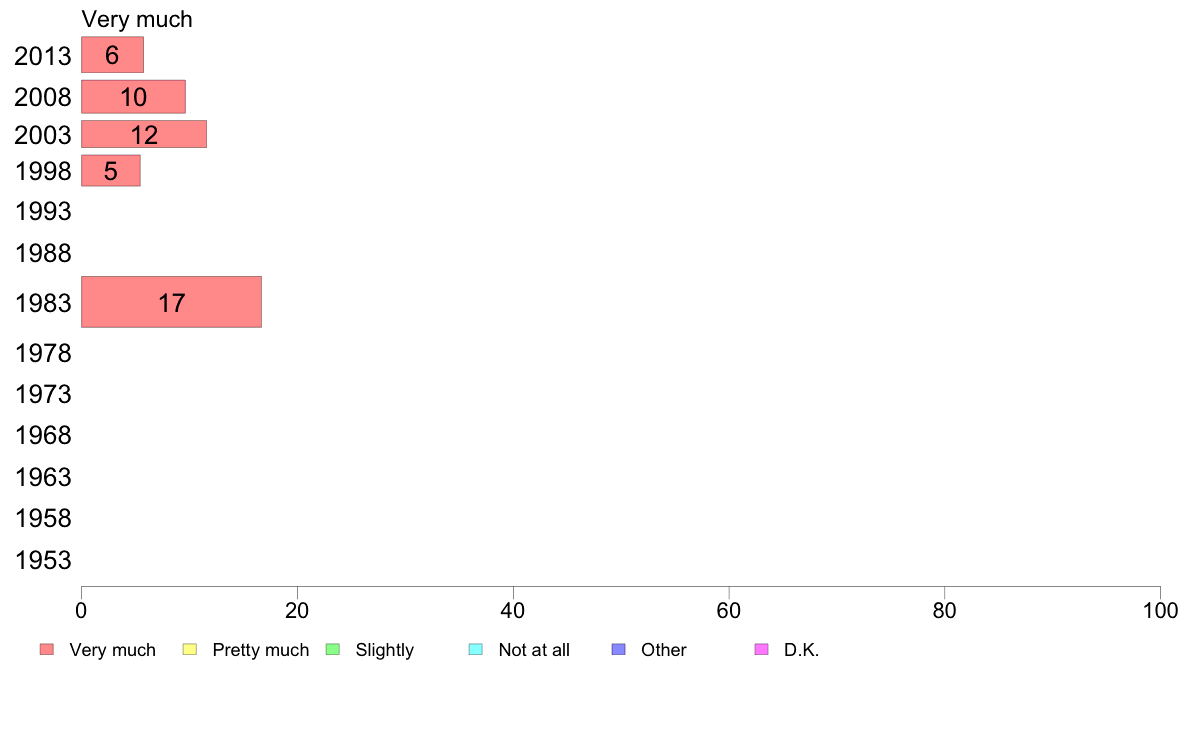Click the green Slightly legend swatch
Screen dimensions: 1188x736
coord(333,650)
